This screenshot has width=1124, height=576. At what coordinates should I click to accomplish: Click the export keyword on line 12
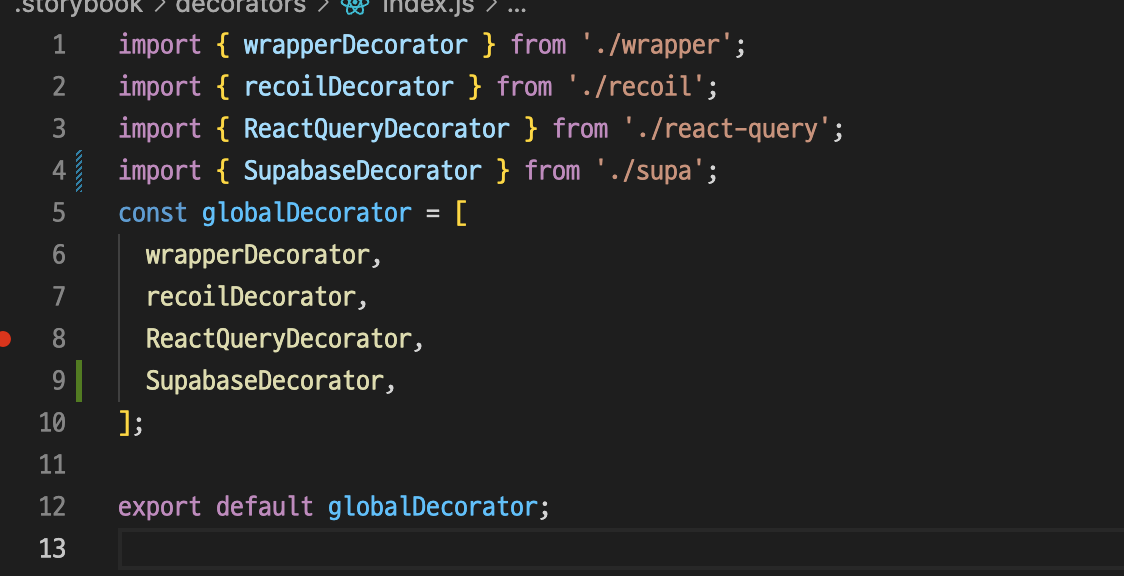tap(160, 507)
